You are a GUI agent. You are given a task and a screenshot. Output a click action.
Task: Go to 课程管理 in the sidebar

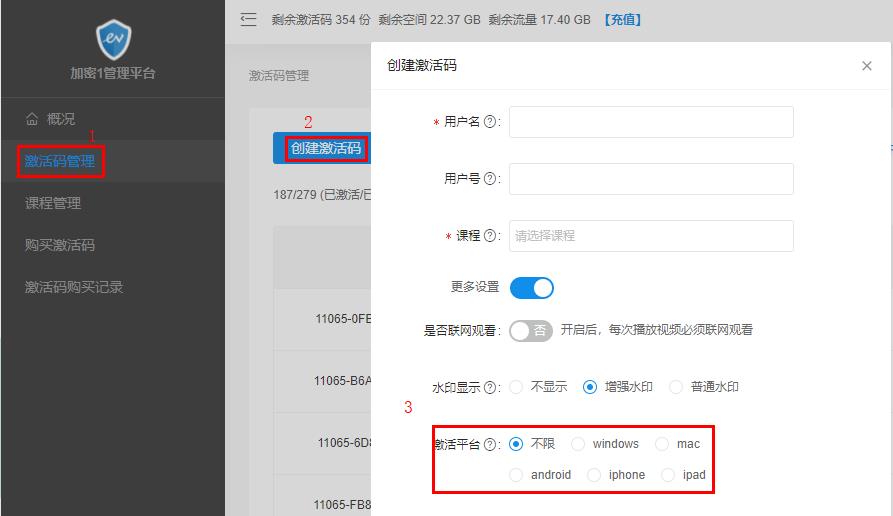53,203
